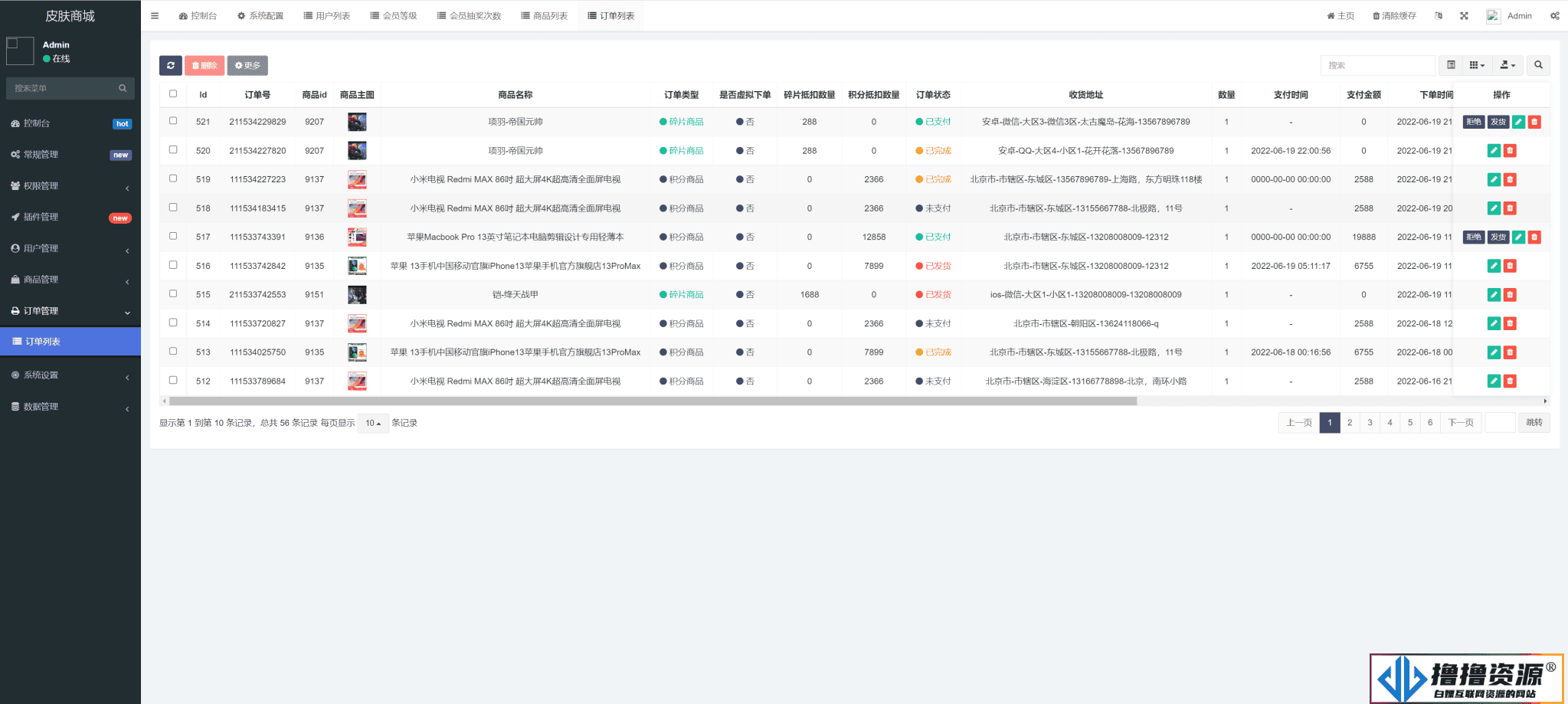Tick the checkbox for order 518
The height and width of the screenshot is (704, 1568).
[x=173, y=207]
